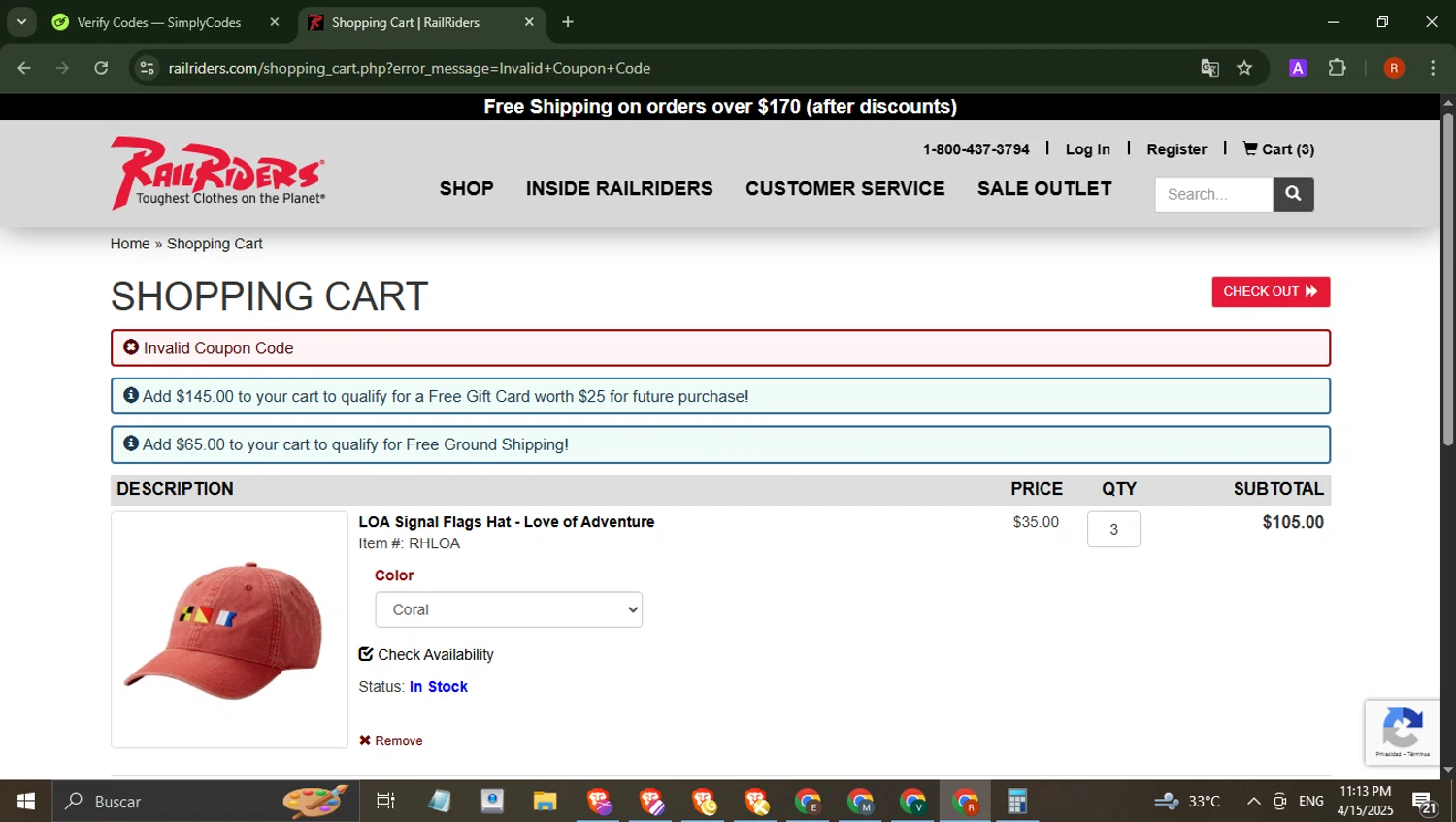1456x822 pixels.
Task: Click the Home breadcrumb link
Action: point(130,244)
